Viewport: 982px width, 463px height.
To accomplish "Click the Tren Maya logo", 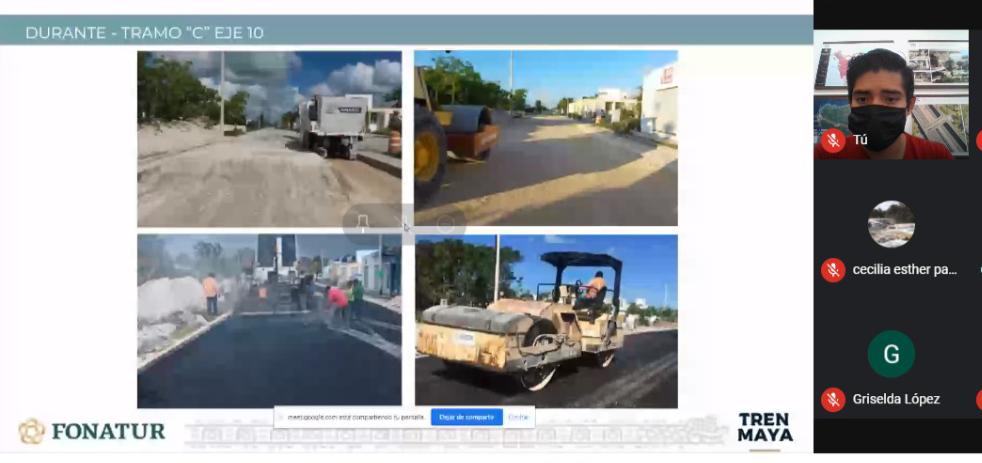I will (x=765, y=427).
